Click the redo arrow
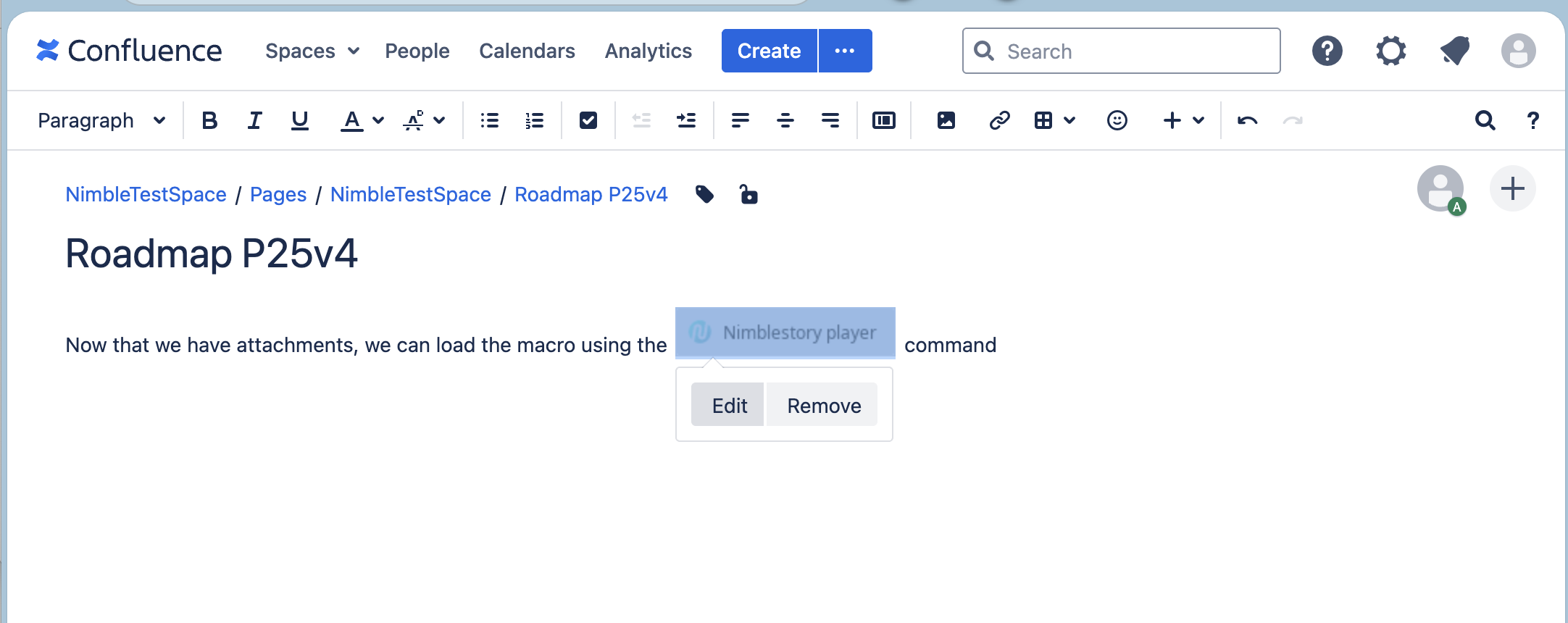This screenshot has height=623, width=1568. point(1293,120)
